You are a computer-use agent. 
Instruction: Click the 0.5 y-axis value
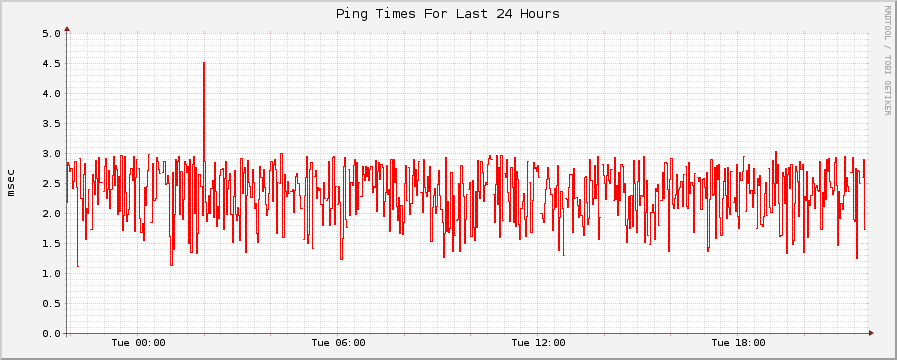(x=51, y=303)
